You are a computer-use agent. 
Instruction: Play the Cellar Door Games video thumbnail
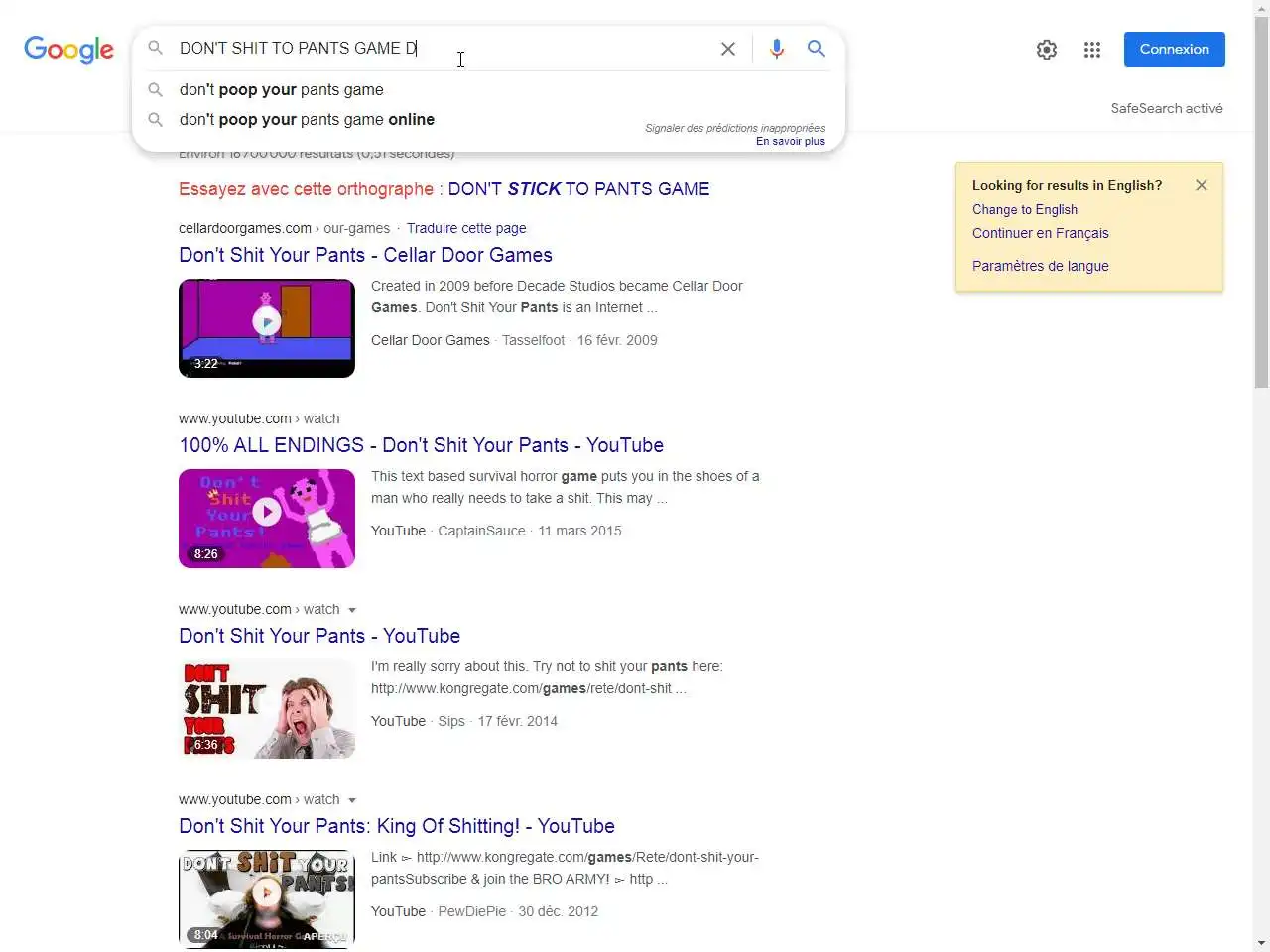(267, 328)
